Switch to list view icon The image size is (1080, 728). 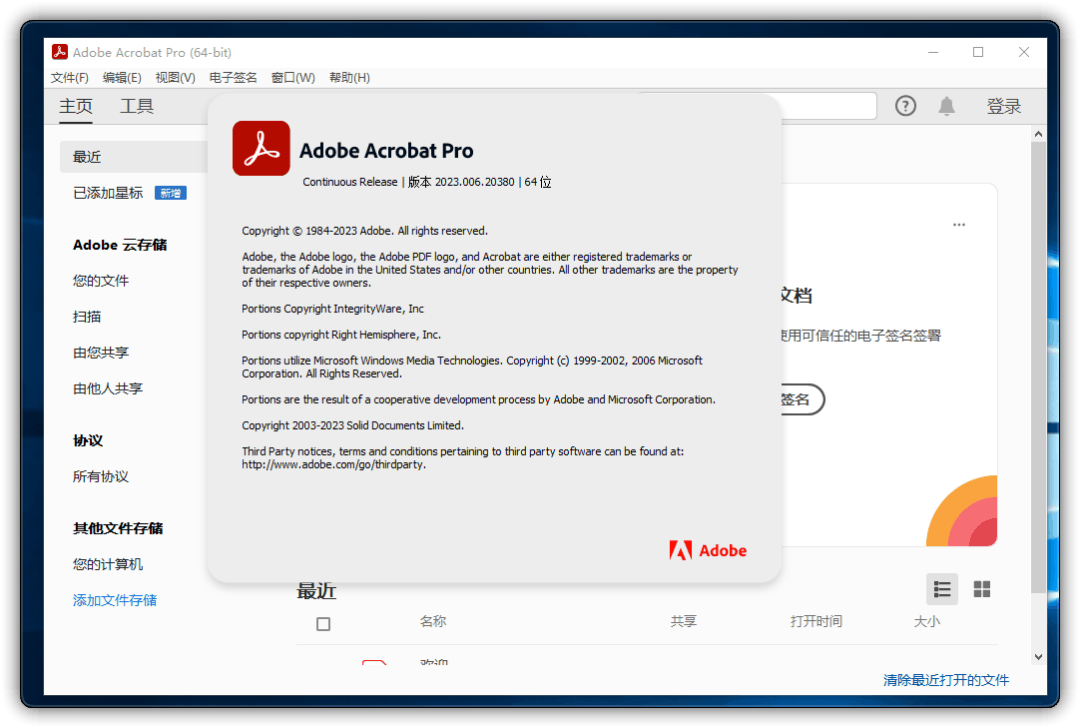[x=942, y=589]
